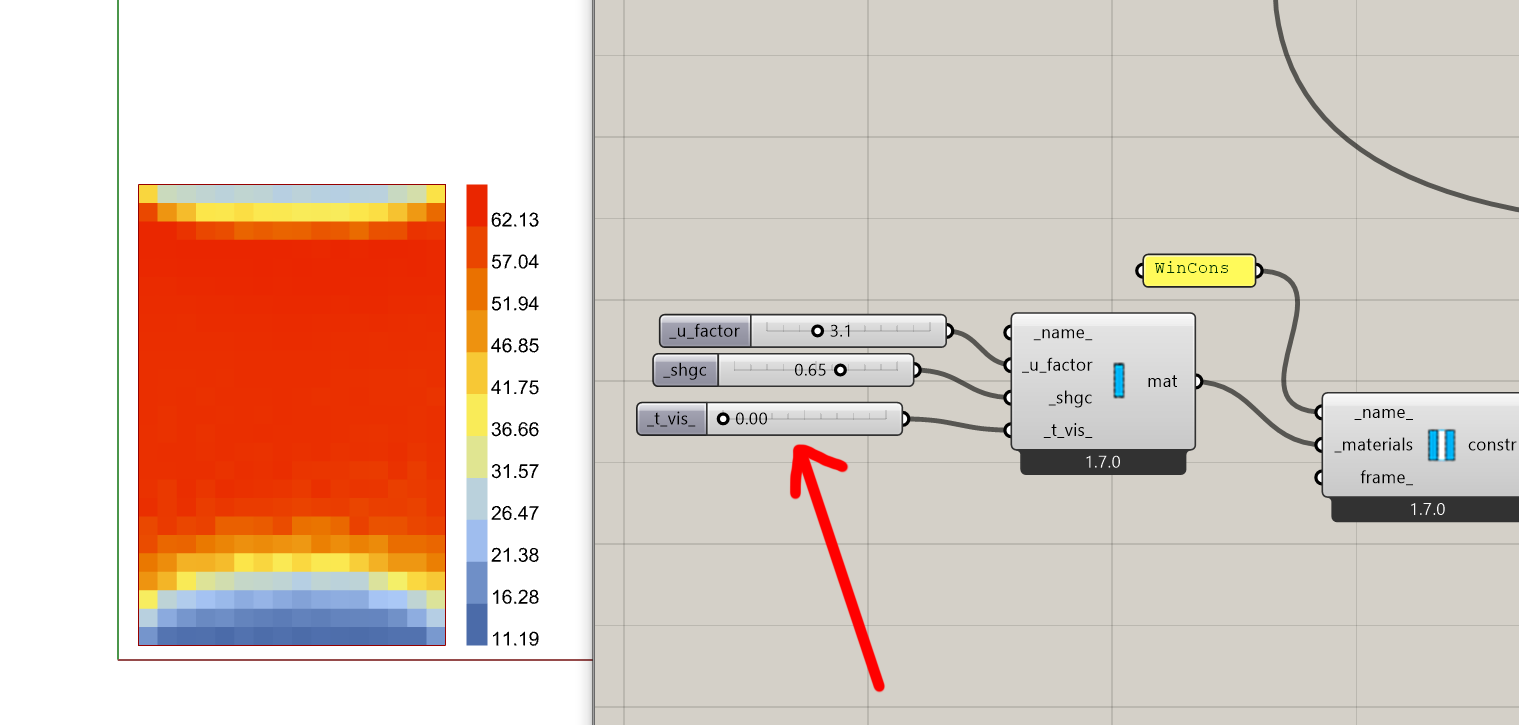
Task: Click the window material component icon
Action: tap(1119, 381)
